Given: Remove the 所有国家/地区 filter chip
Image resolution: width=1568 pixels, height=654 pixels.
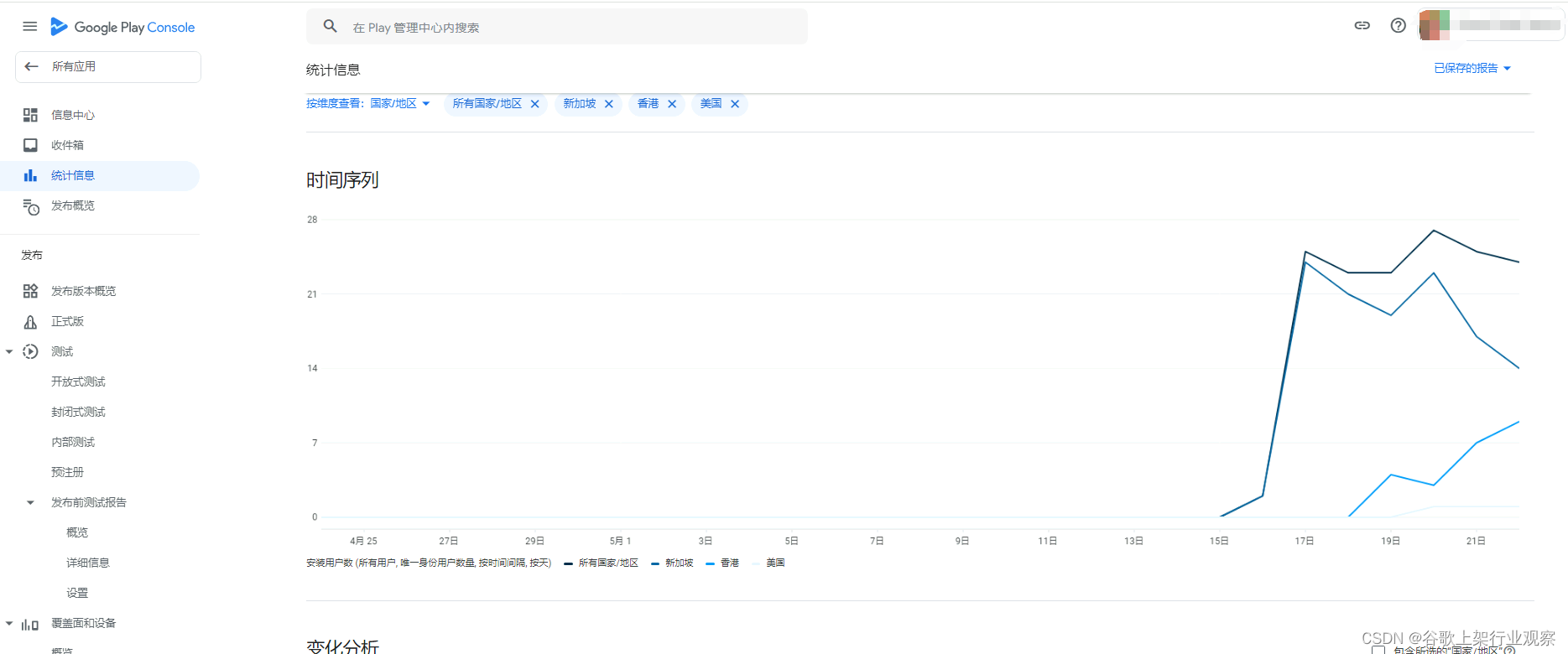Looking at the screenshot, I should [x=535, y=104].
